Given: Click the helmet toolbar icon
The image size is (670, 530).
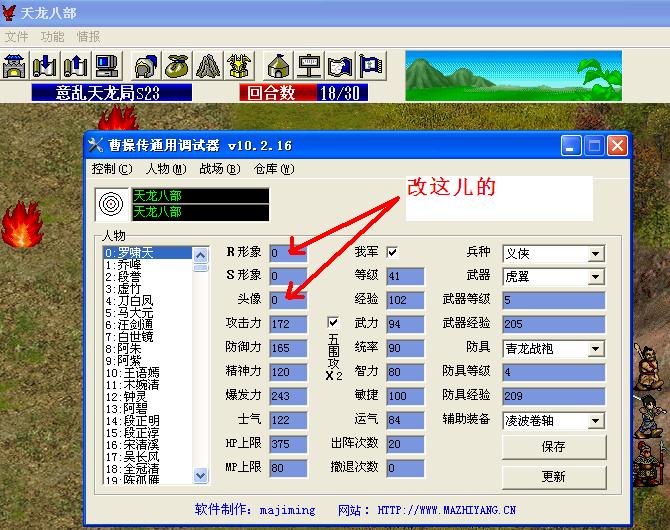Looking at the screenshot, I should [x=146, y=65].
